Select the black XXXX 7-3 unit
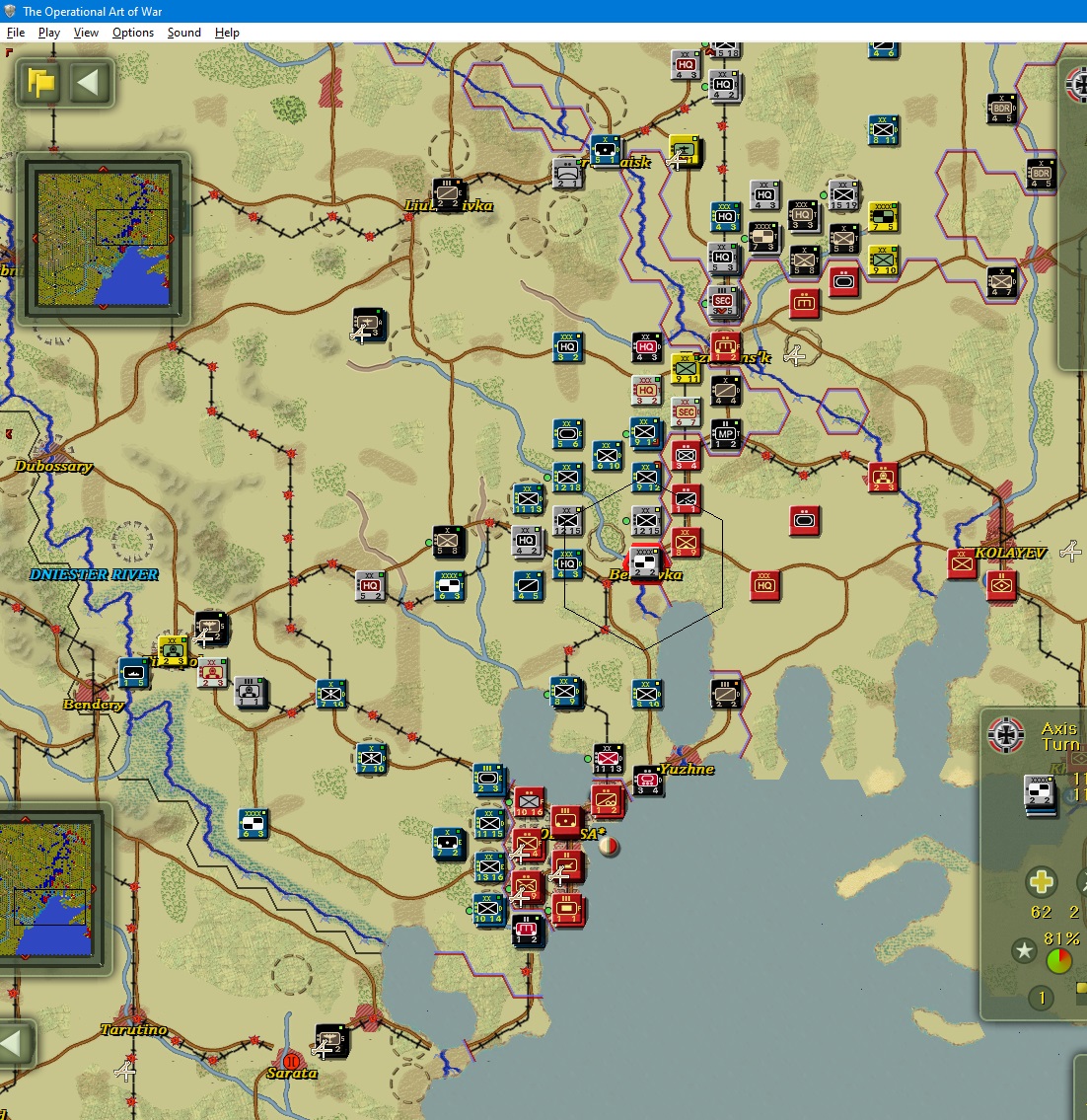1087x1120 pixels. [763, 237]
